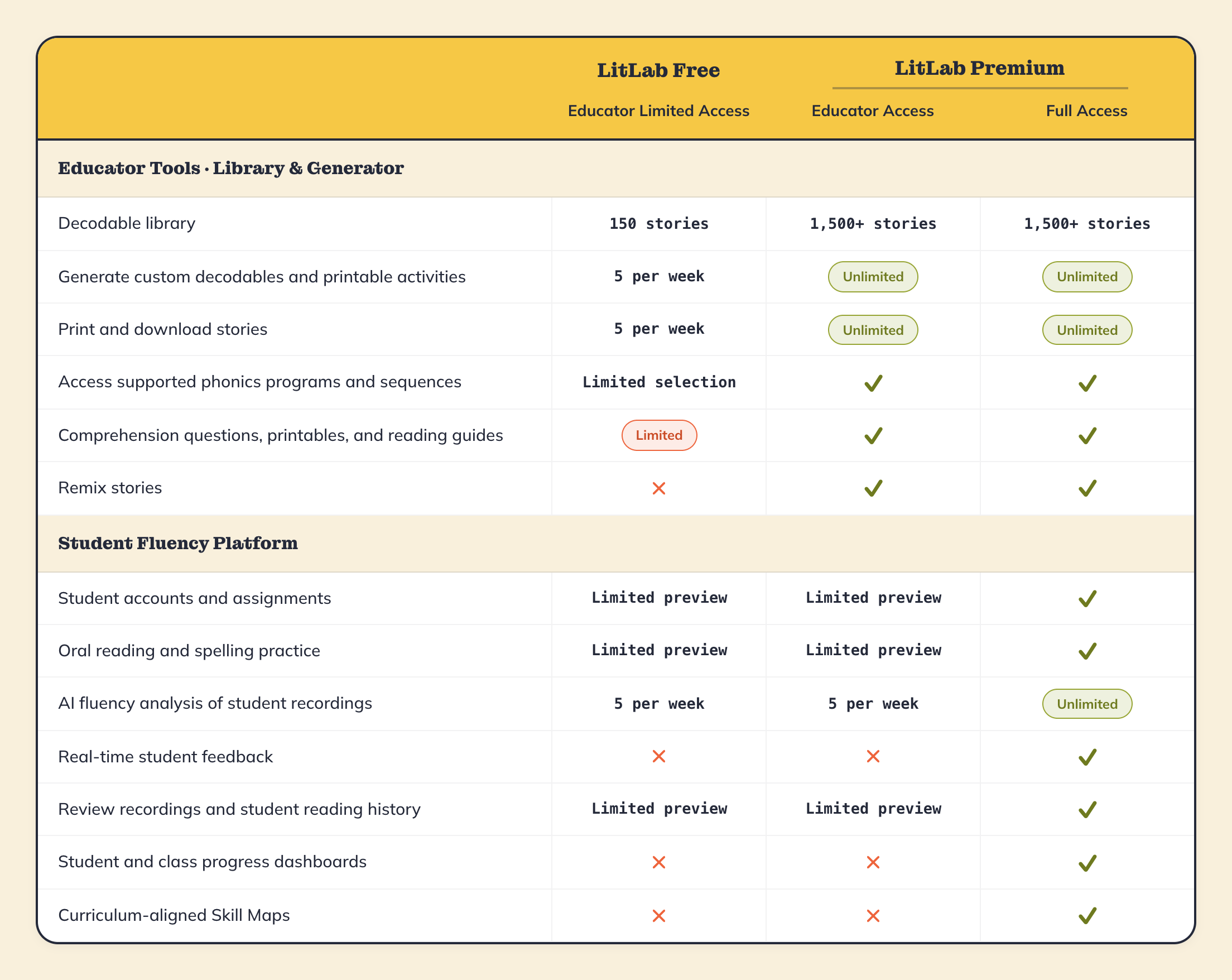Click Educator Access Limited preview for Review recordings
Screen dimensions: 1232x980
tap(873, 809)
